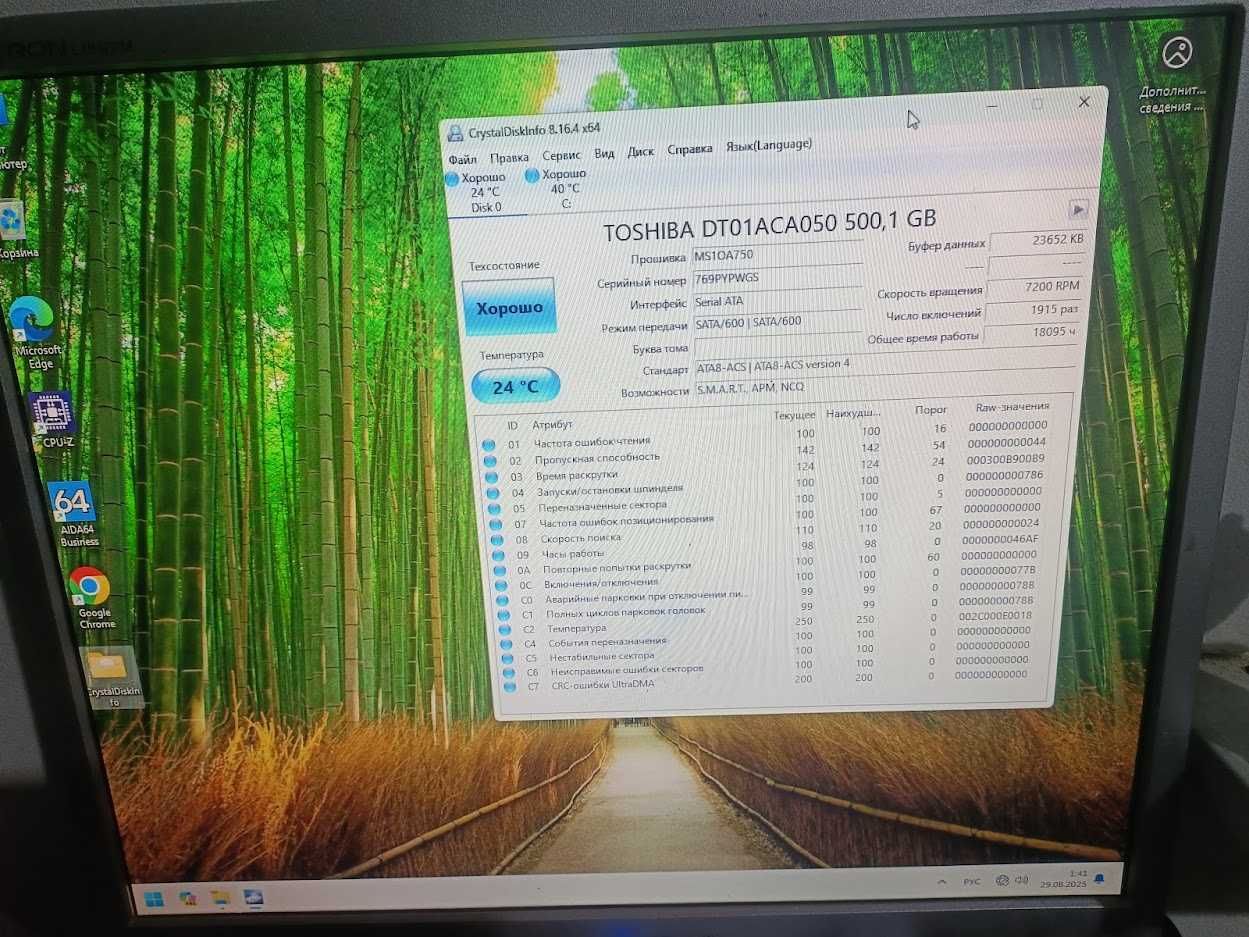Open the Справка menu

690,149
